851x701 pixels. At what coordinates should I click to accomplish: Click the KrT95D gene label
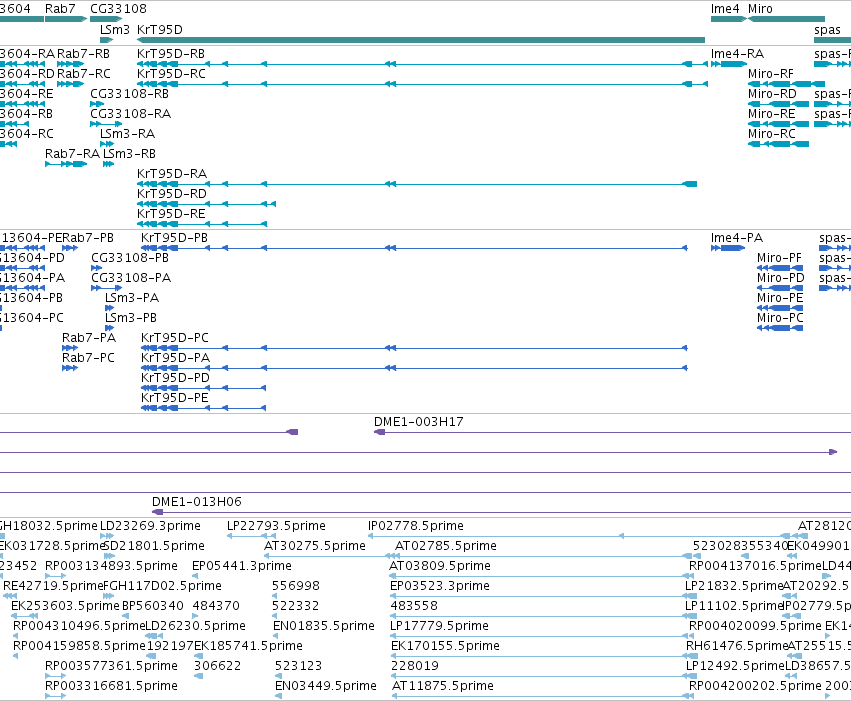pyautogui.click(x=160, y=29)
